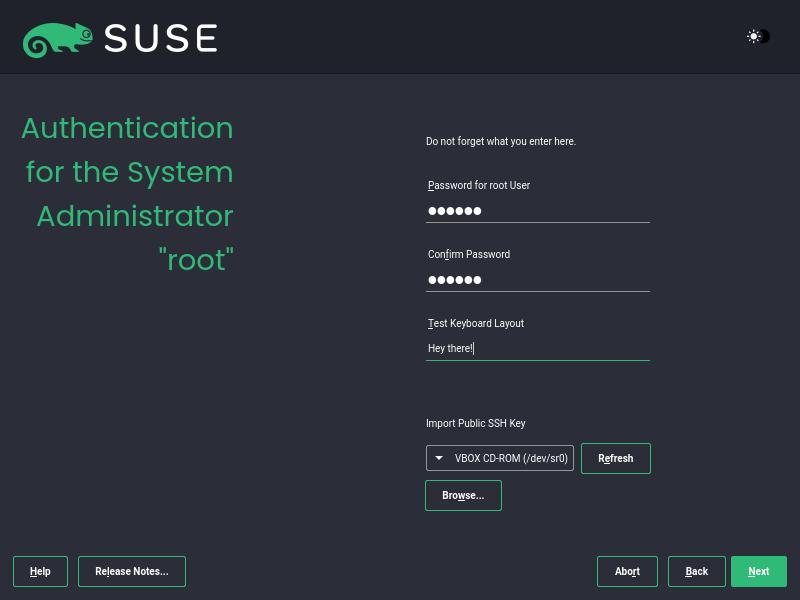Click the 'Do not forget what you enter here.' text
The height and width of the screenshot is (600, 800).
pyautogui.click(x=501, y=141)
